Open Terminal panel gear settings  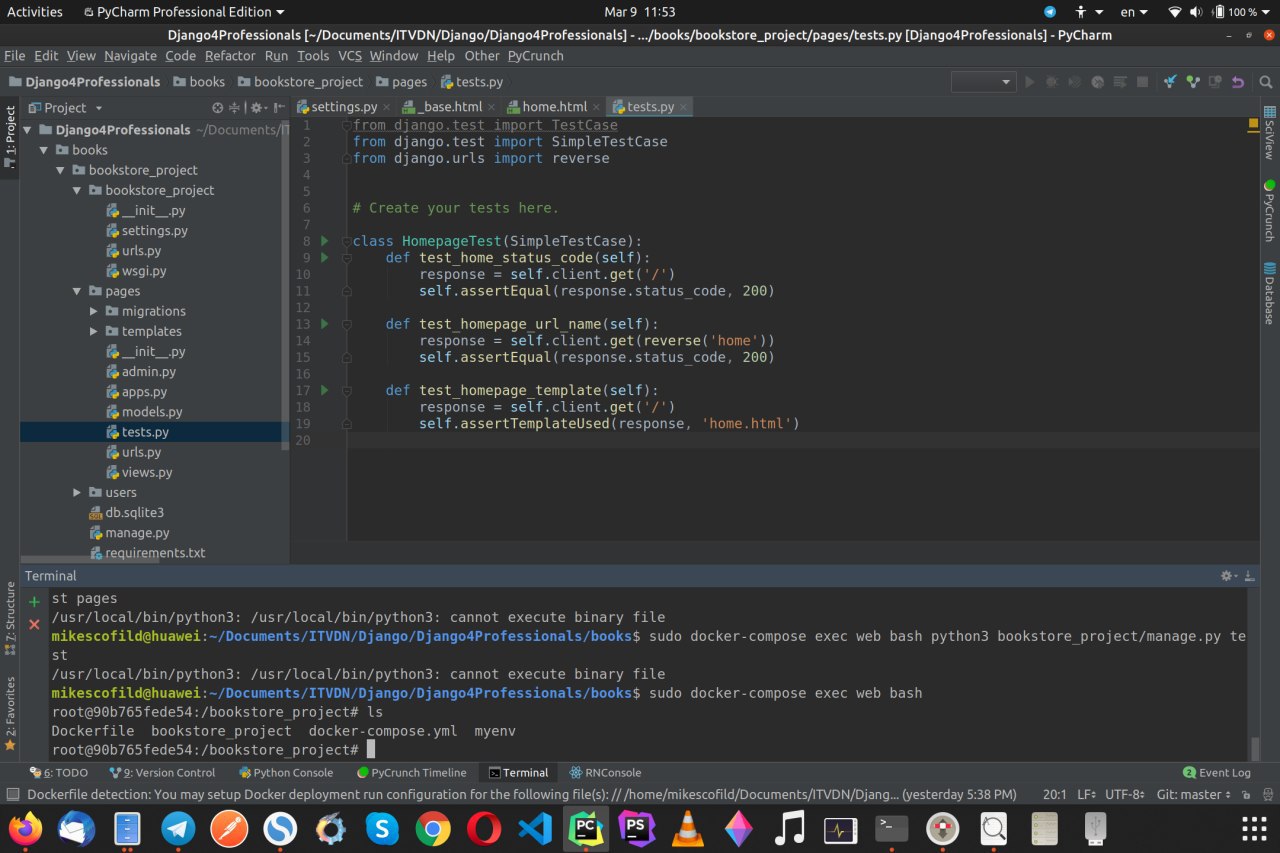[x=1229, y=576]
